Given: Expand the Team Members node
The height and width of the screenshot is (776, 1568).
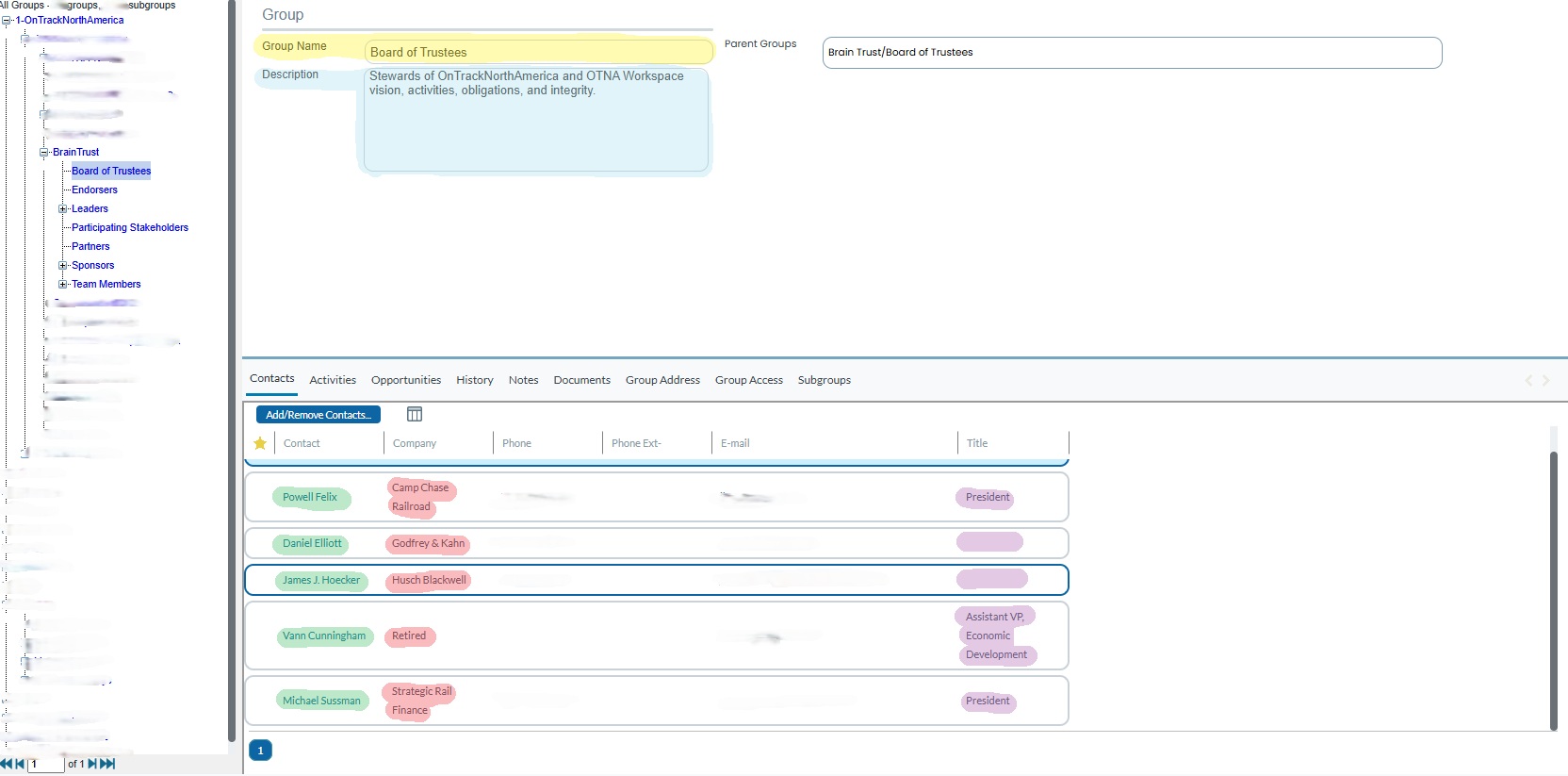Looking at the screenshot, I should point(63,284).
